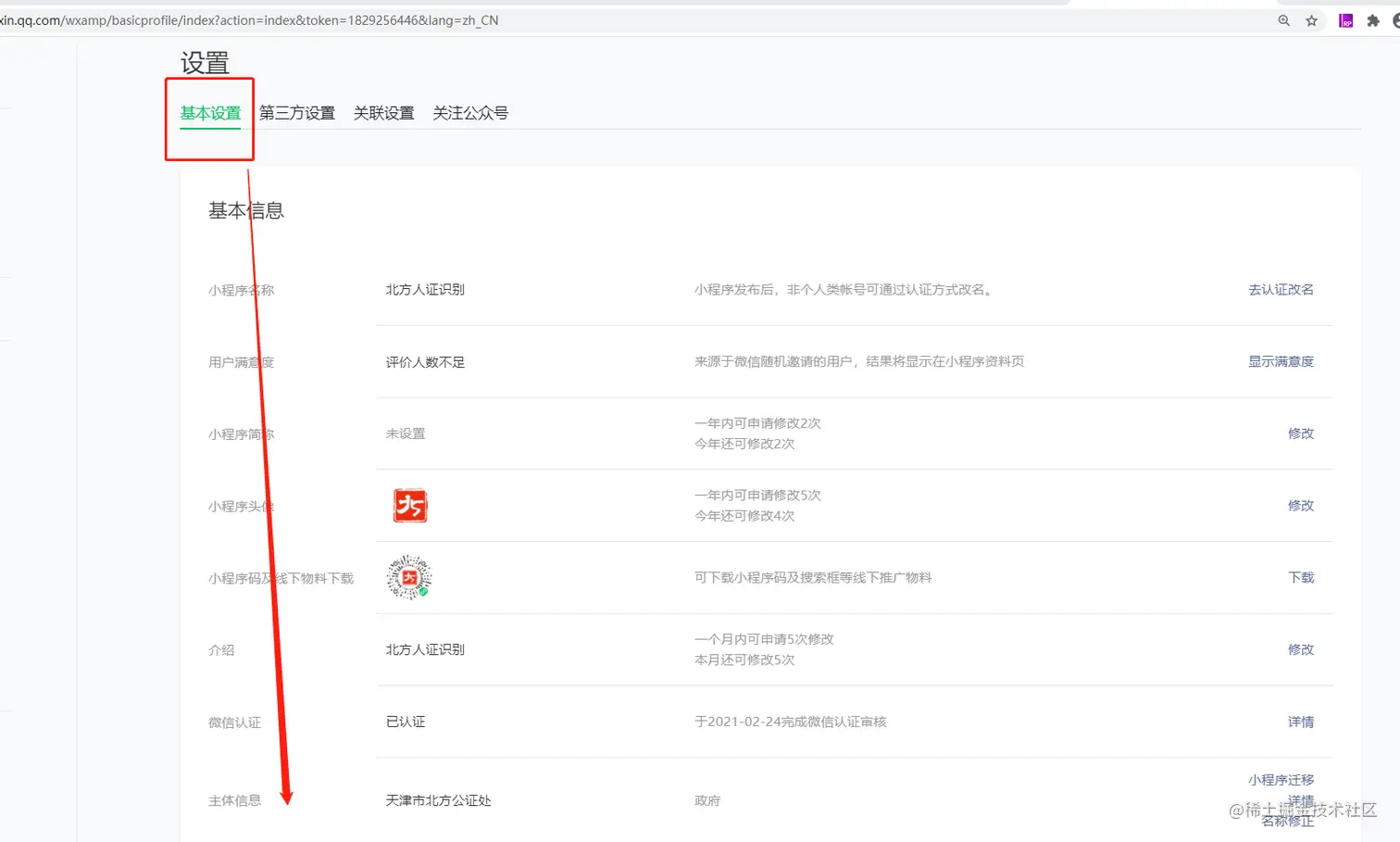Click the 用户满意度 row label
This screenshot has width=1400, height=842.
[241, 362]
